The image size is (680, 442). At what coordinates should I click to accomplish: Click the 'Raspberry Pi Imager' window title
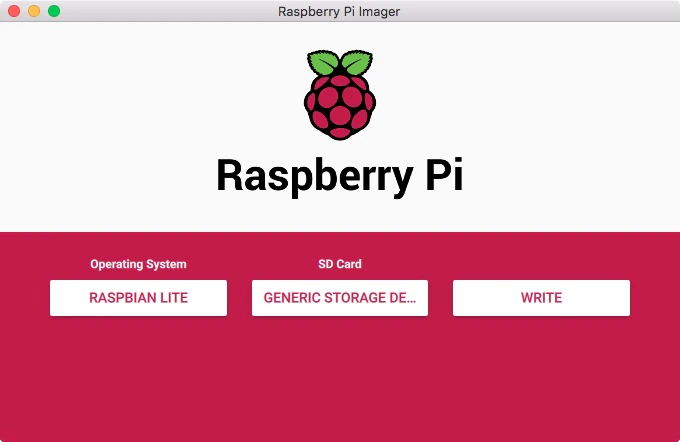point(339,11)
